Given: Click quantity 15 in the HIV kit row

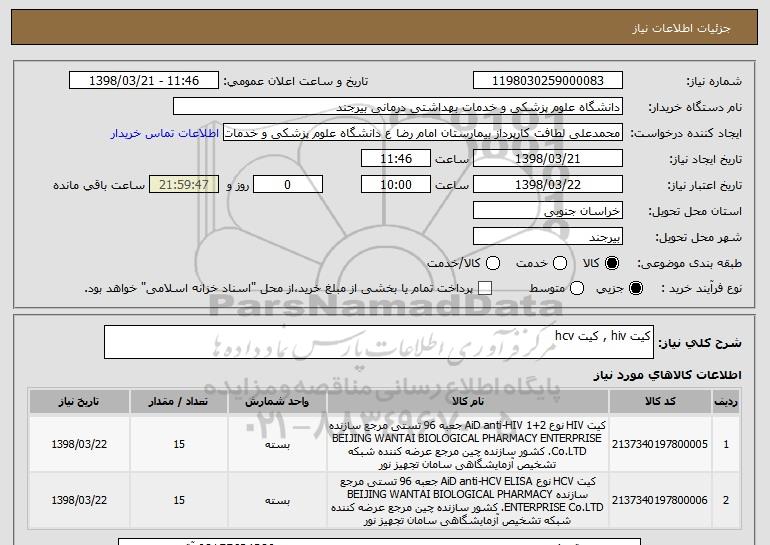Looking at the screenshot, I should click(179, 444).
